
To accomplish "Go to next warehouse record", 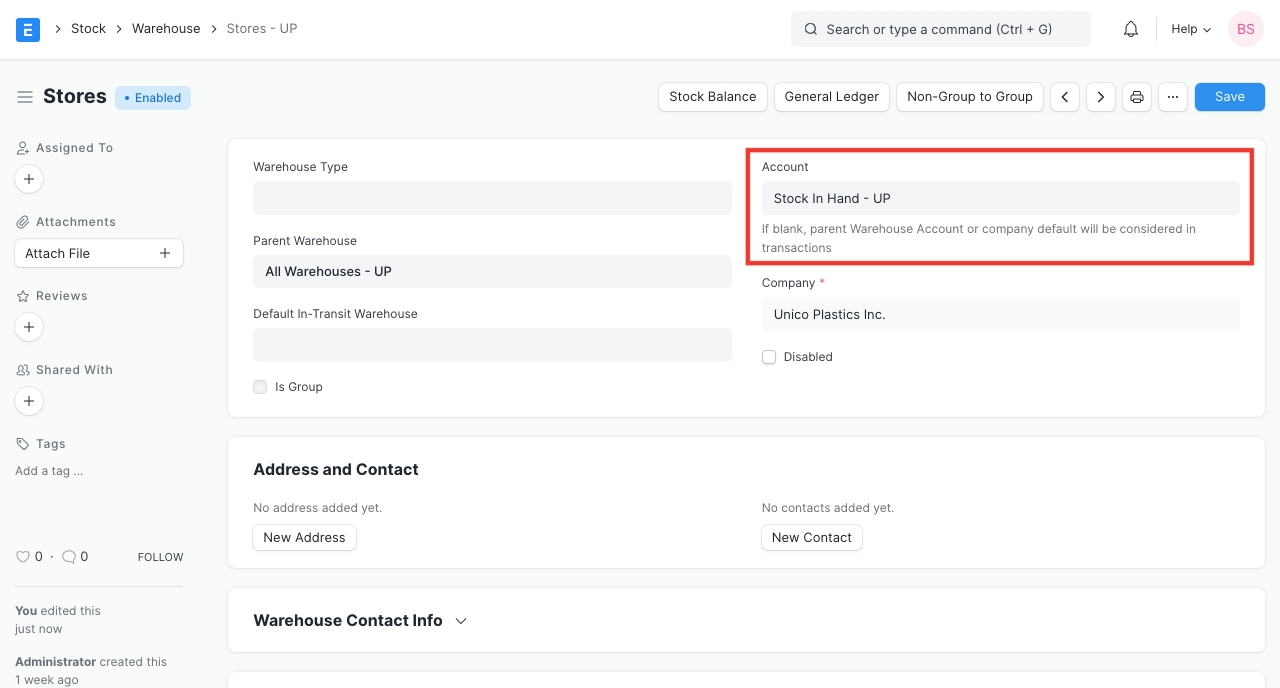I will point(1101,97).
